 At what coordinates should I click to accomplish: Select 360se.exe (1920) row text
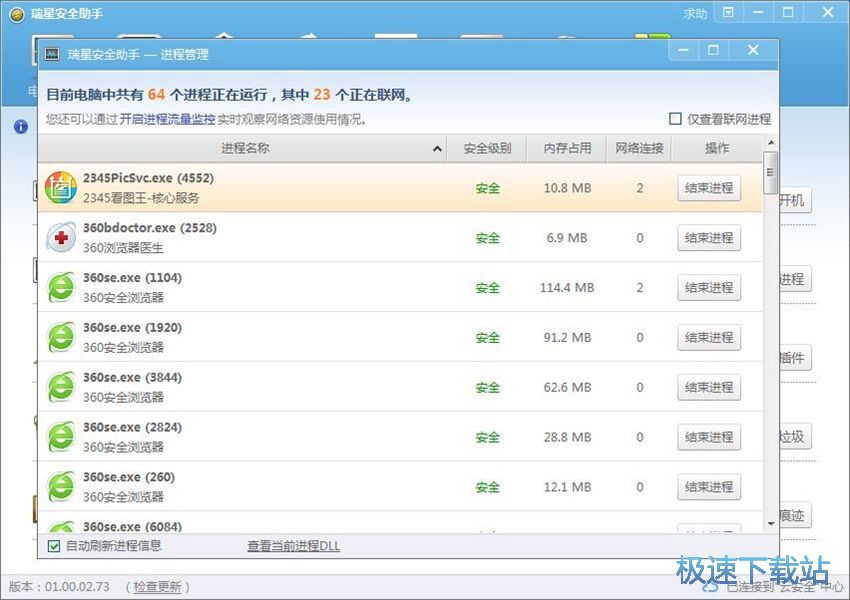(x=132, y=327)
